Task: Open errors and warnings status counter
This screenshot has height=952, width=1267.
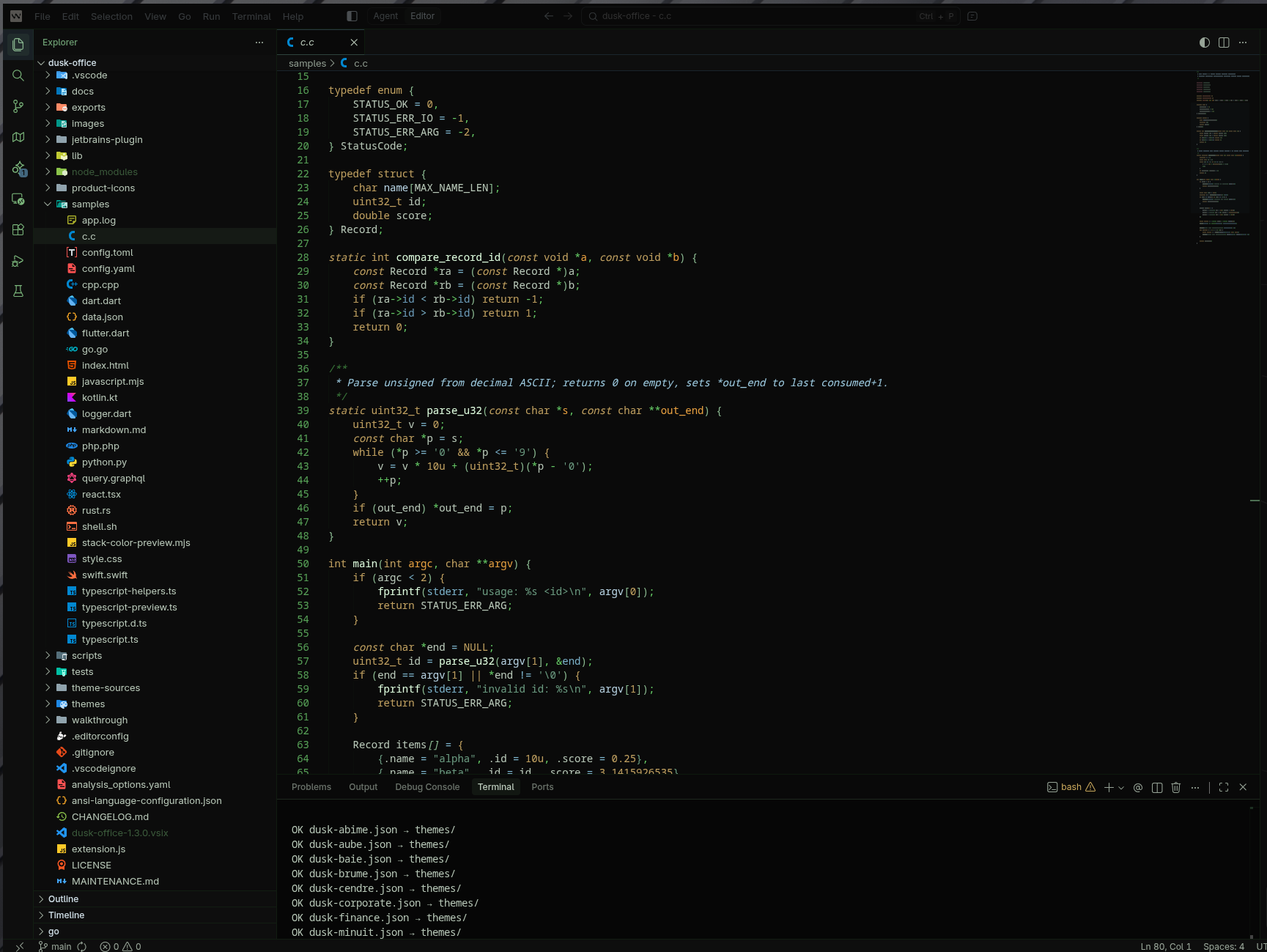Action: point(120,946)
